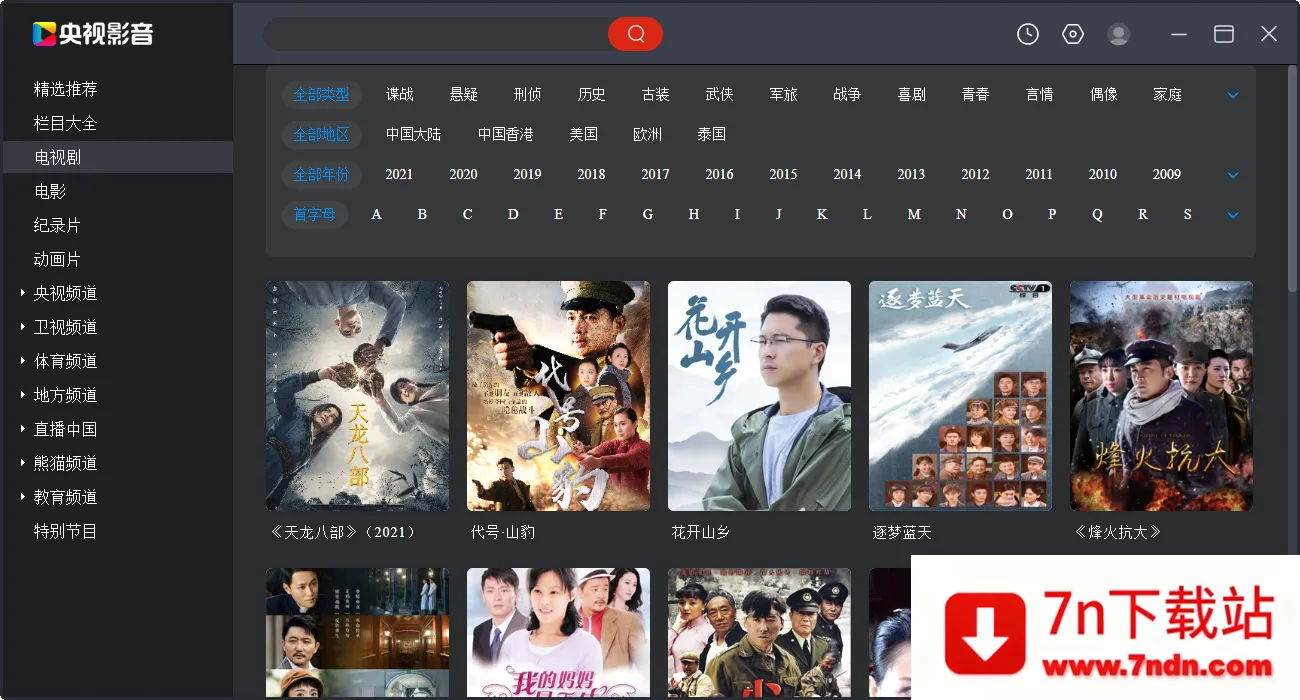
Task: Filter by region 欧洲
Action: 648,134
